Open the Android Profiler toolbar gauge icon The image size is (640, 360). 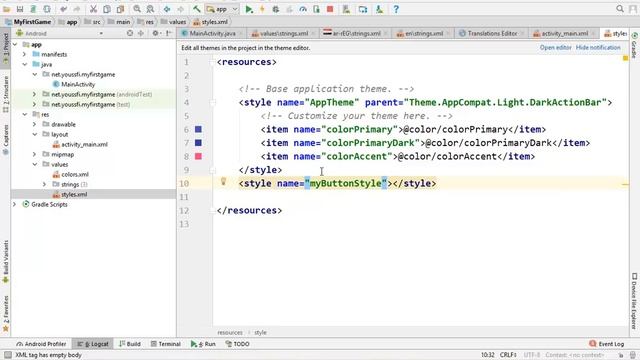[303, 9]
